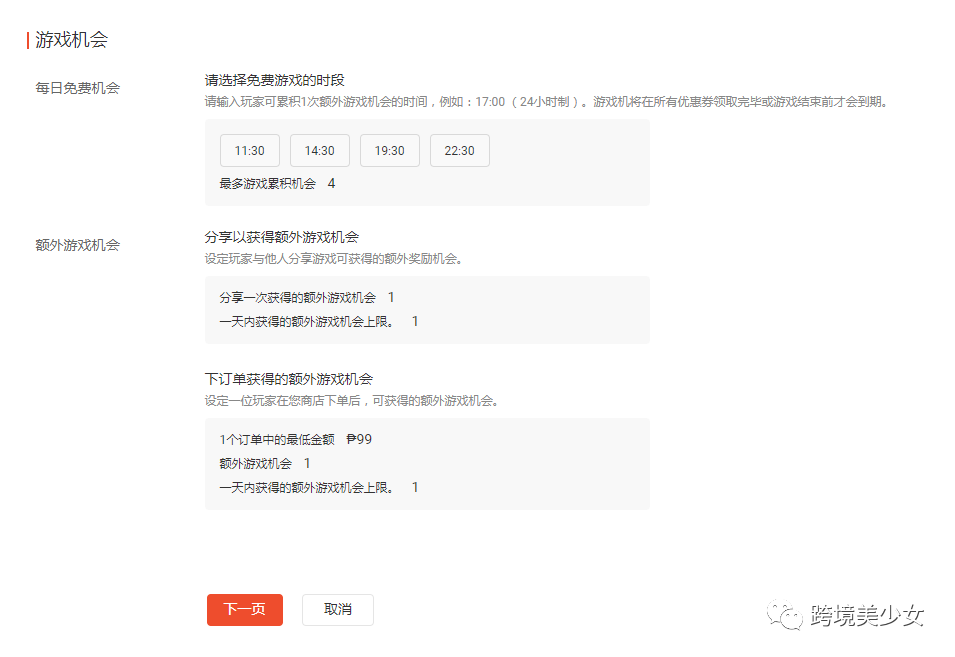Click the minimum order amount ₱99 value

coord(360,439)
